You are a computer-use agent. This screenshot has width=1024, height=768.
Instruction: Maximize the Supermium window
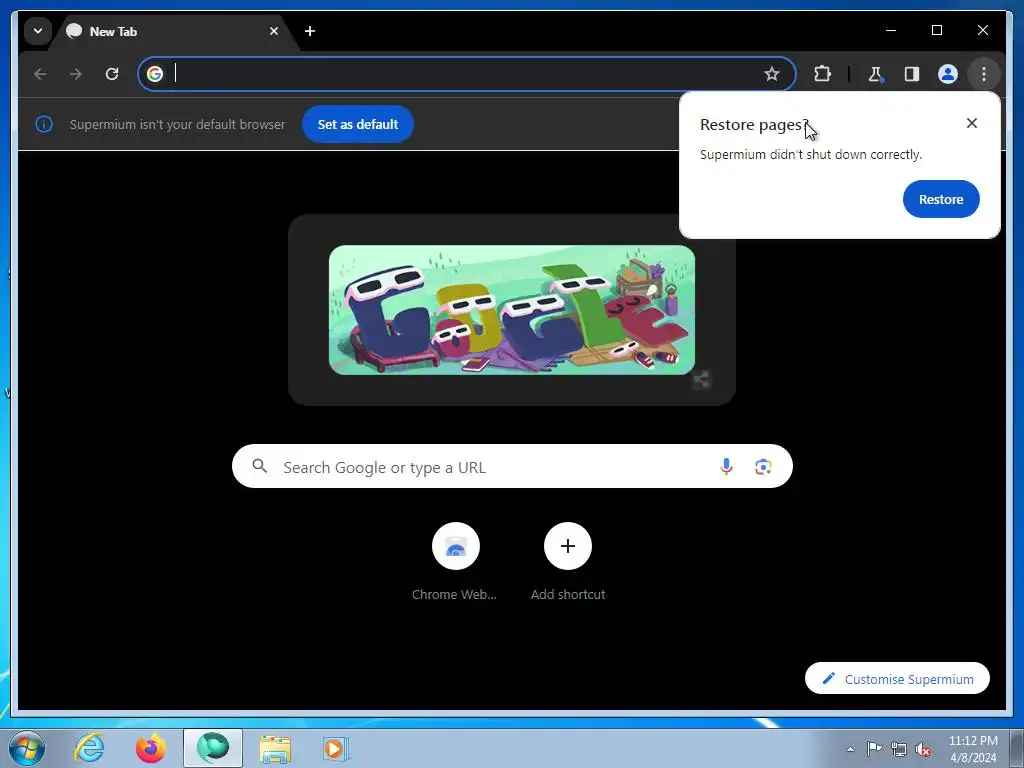click(x=936, y=30)
